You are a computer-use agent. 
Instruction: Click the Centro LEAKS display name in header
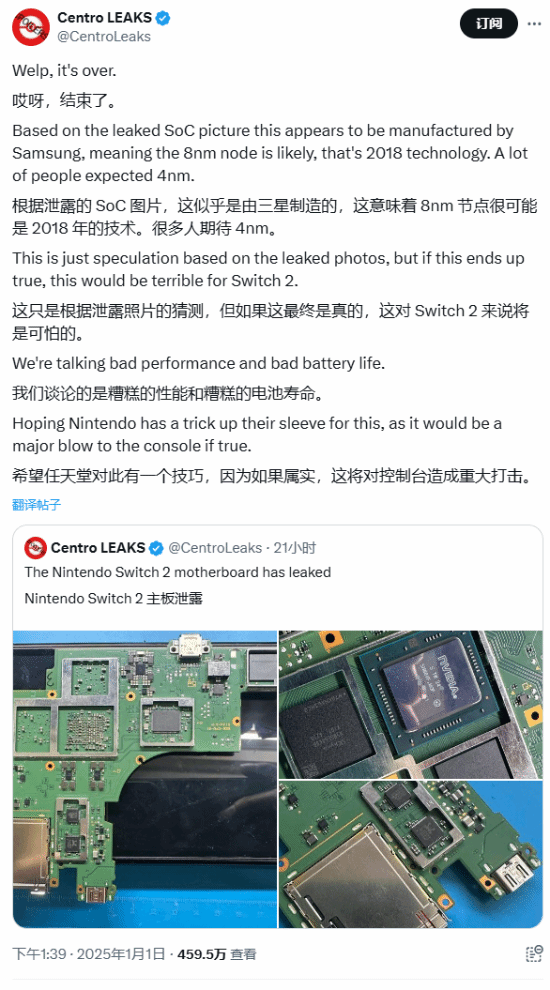105,18
